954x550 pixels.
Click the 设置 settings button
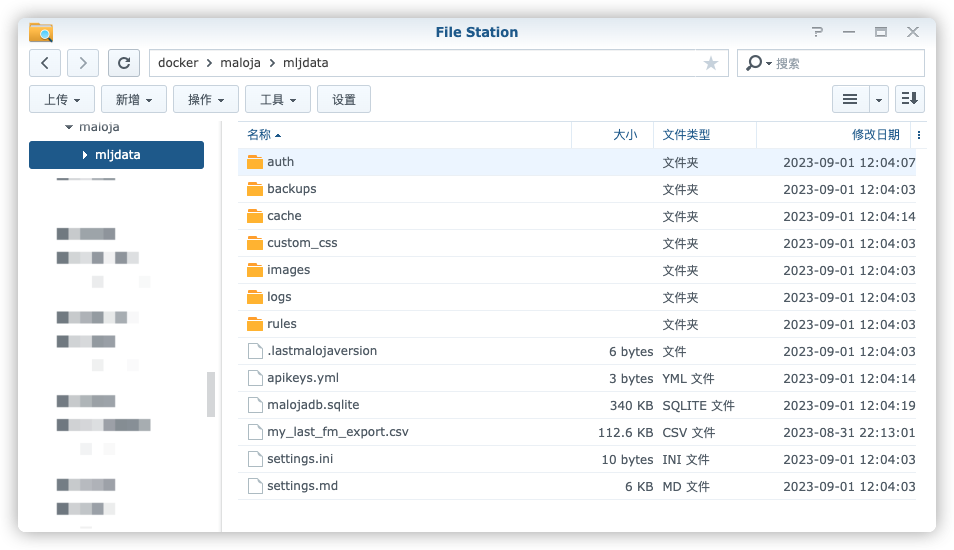344,99
